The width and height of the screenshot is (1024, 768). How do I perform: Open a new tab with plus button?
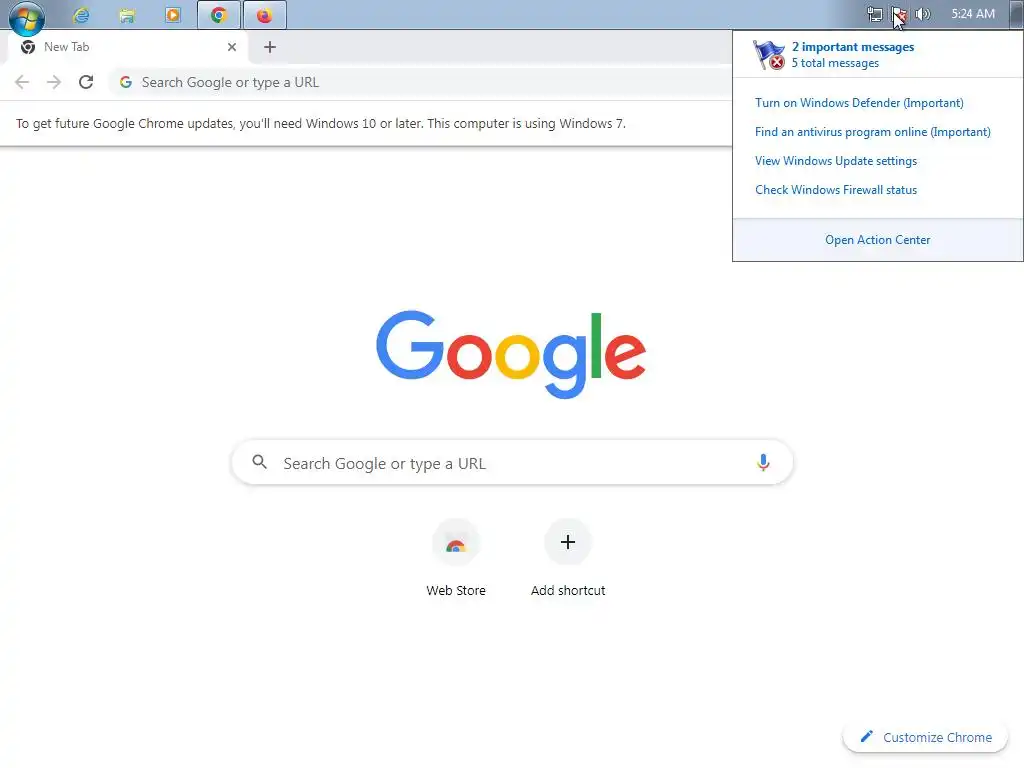tap(270, 47)
